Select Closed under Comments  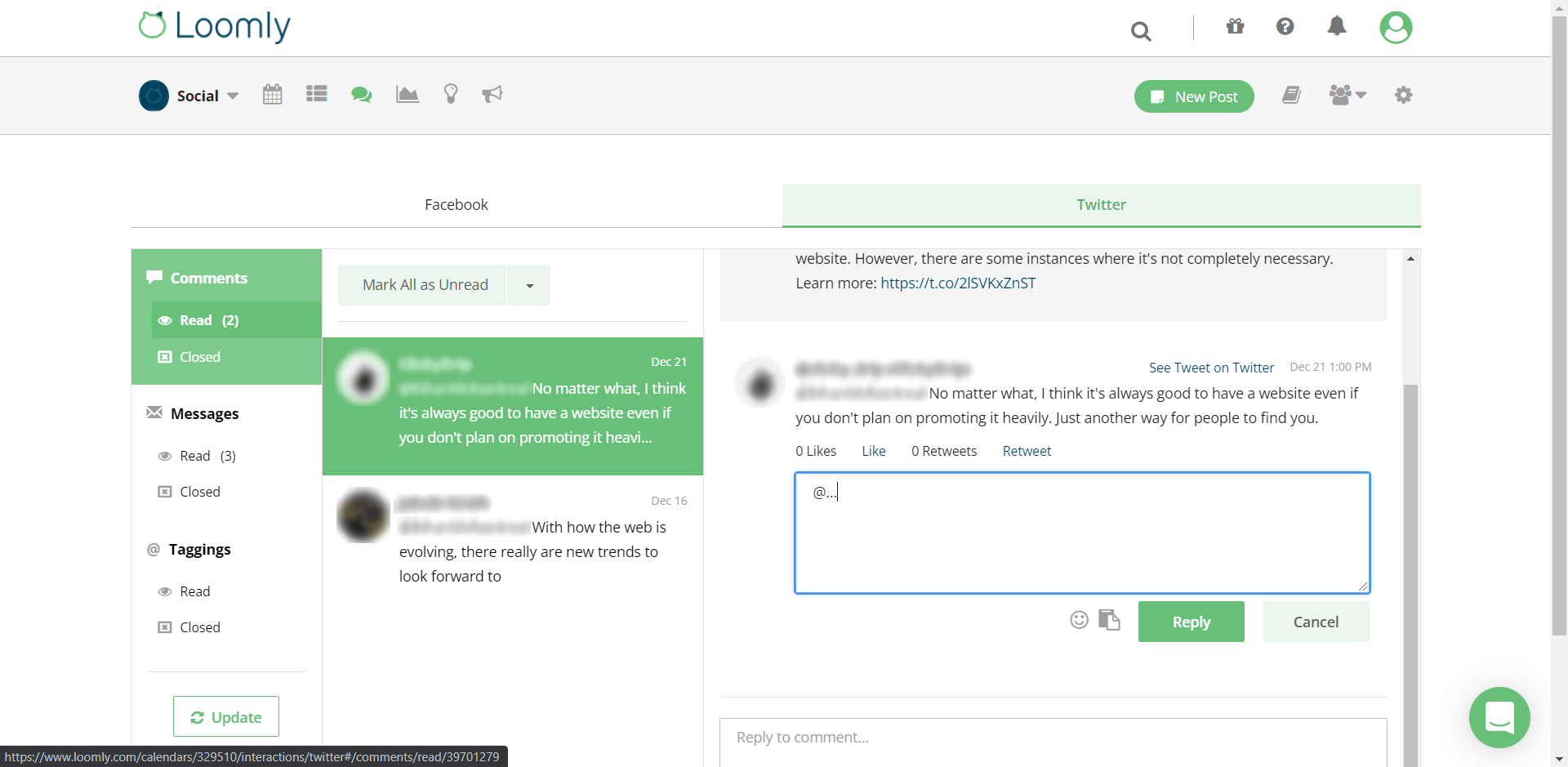tap(199, 357)
